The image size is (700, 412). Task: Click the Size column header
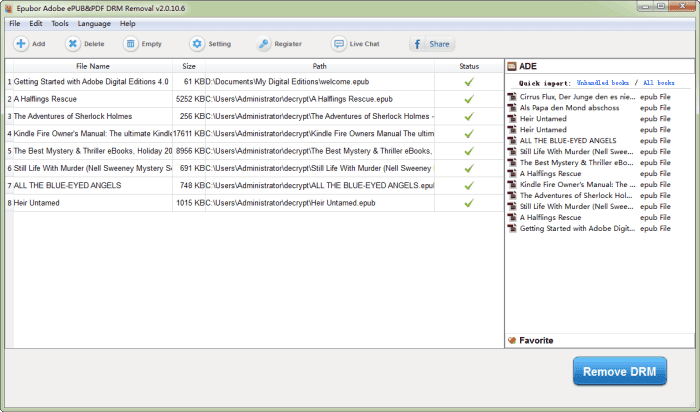pyautogui.click(x=189, y=66)
